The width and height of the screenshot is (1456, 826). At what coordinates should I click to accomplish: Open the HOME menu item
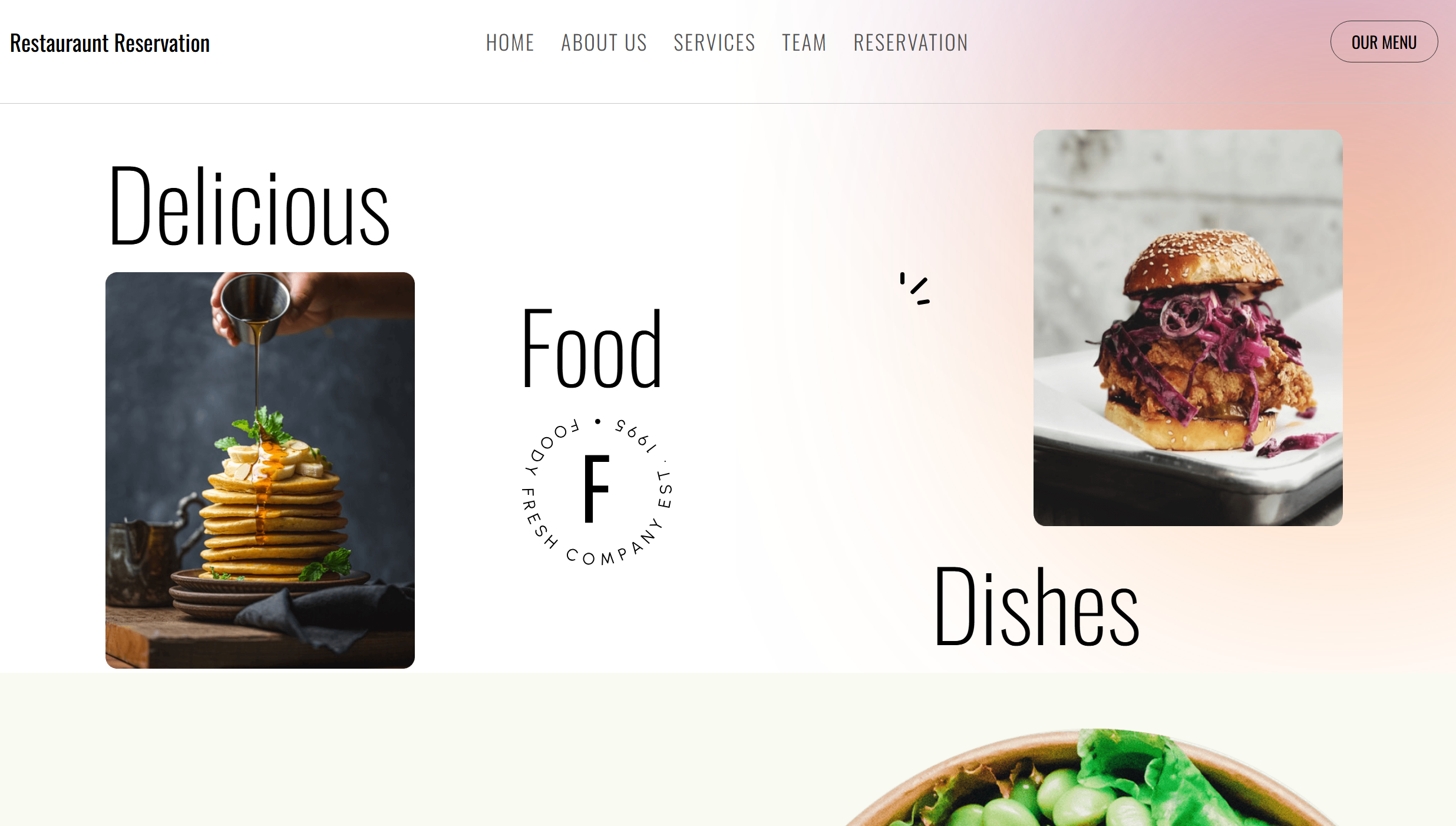[510, 42]
